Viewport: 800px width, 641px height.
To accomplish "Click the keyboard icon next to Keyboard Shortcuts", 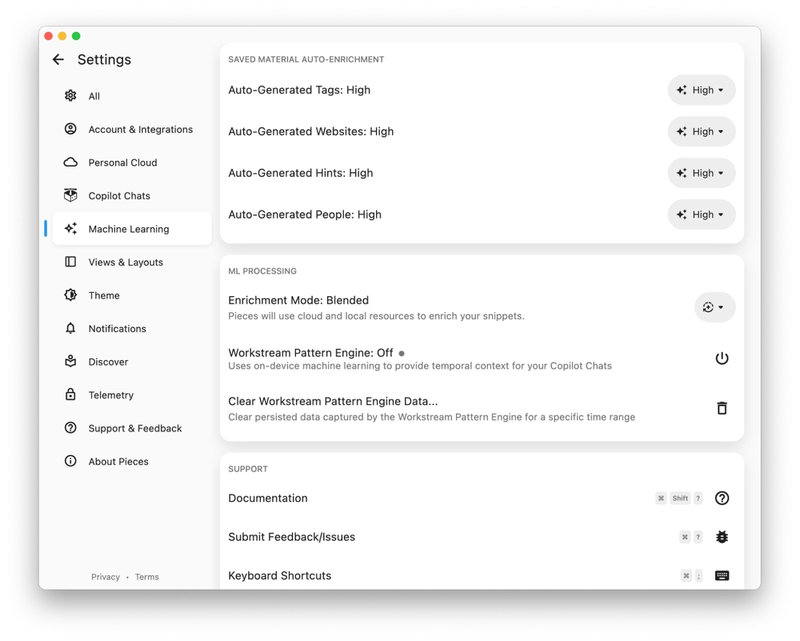I will [722, 575].
